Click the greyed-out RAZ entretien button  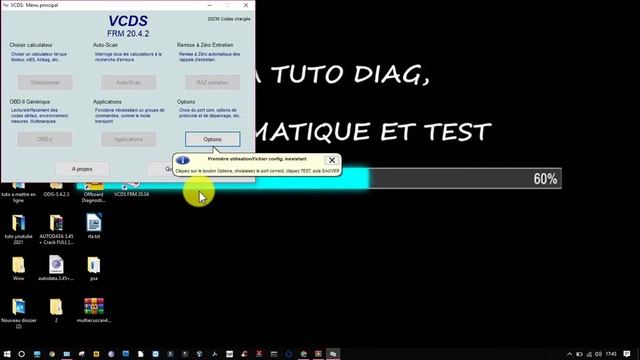[212, 82]
